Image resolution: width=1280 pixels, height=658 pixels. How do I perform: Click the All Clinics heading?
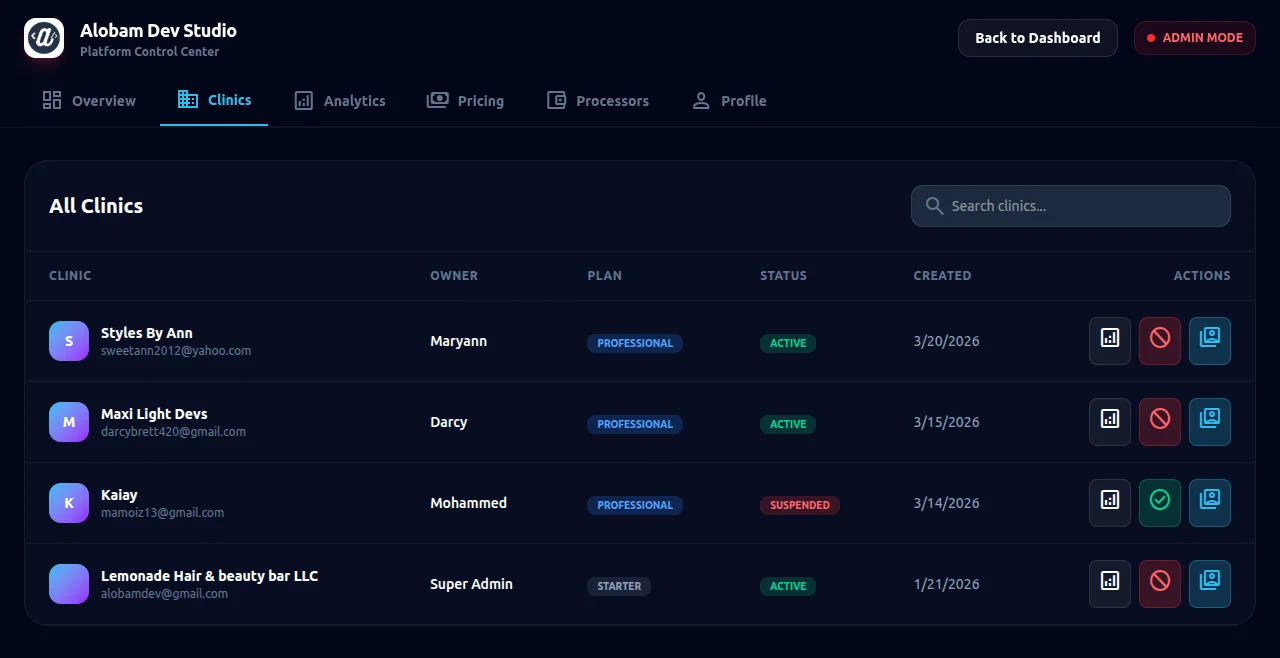(x=96, y=206)
